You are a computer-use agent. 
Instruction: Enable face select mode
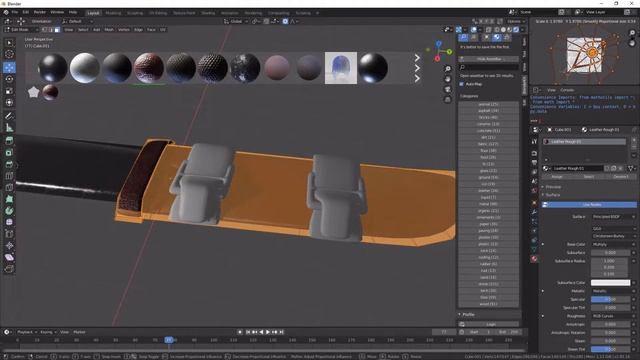pyautogui.click(x=57, y=29)
